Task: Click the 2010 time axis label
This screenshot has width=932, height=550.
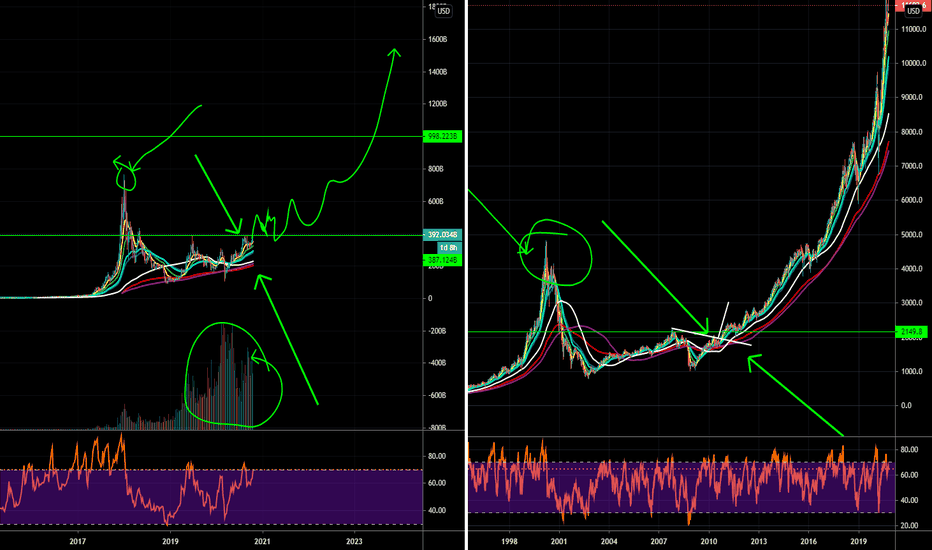Action: pyautogui.click(x=709, y=541)
